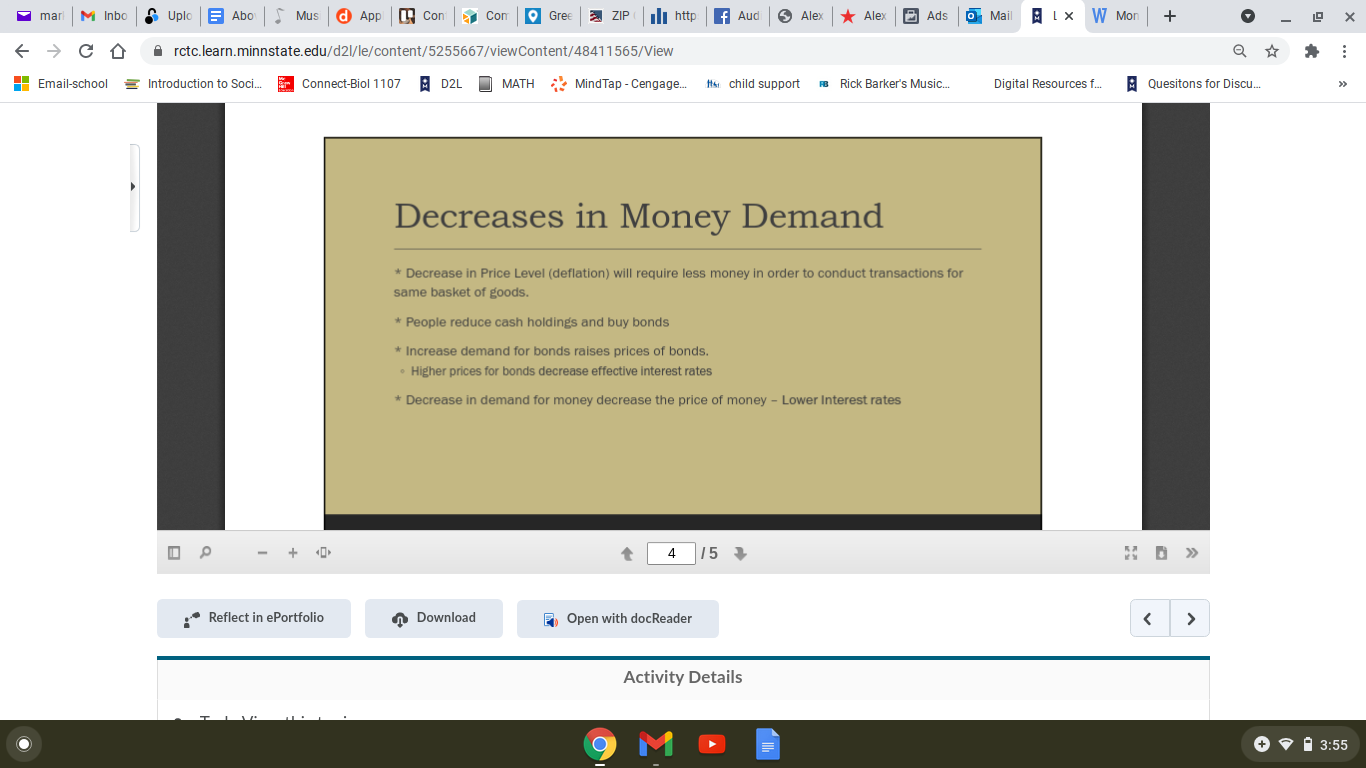Advance to the next page arrow

click(741, 552)
